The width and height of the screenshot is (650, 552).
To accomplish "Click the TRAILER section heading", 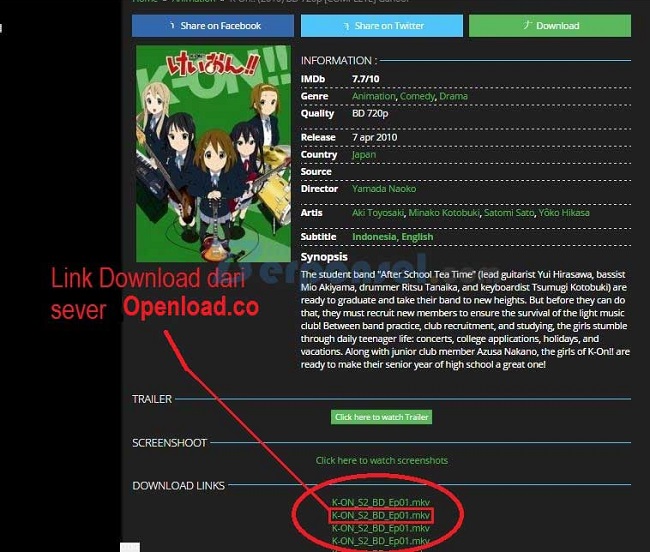I will pos(152,399).
